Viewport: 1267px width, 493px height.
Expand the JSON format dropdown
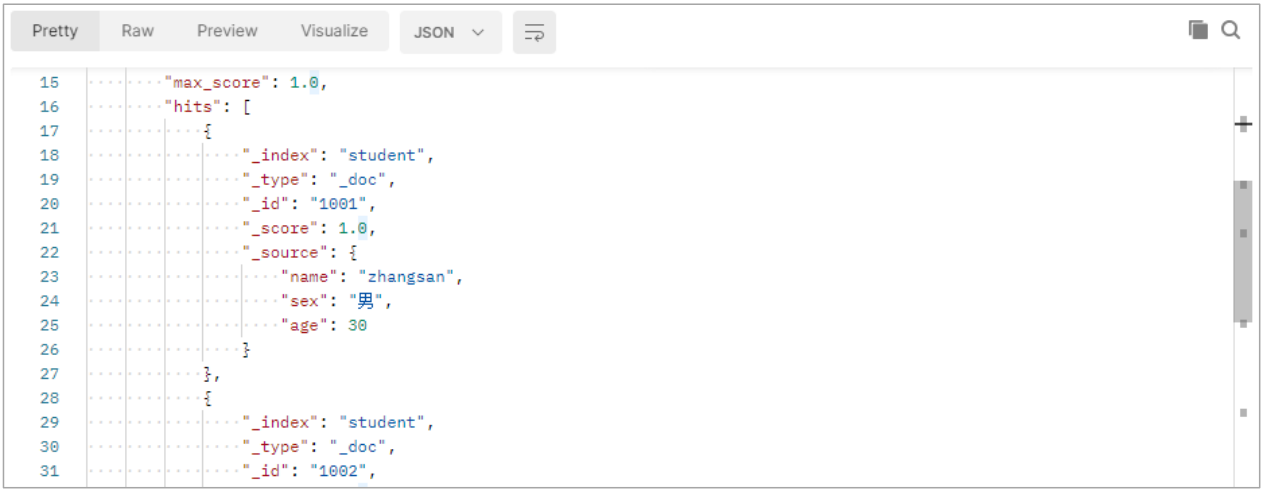pyautogui.click(x=450, y=32)
